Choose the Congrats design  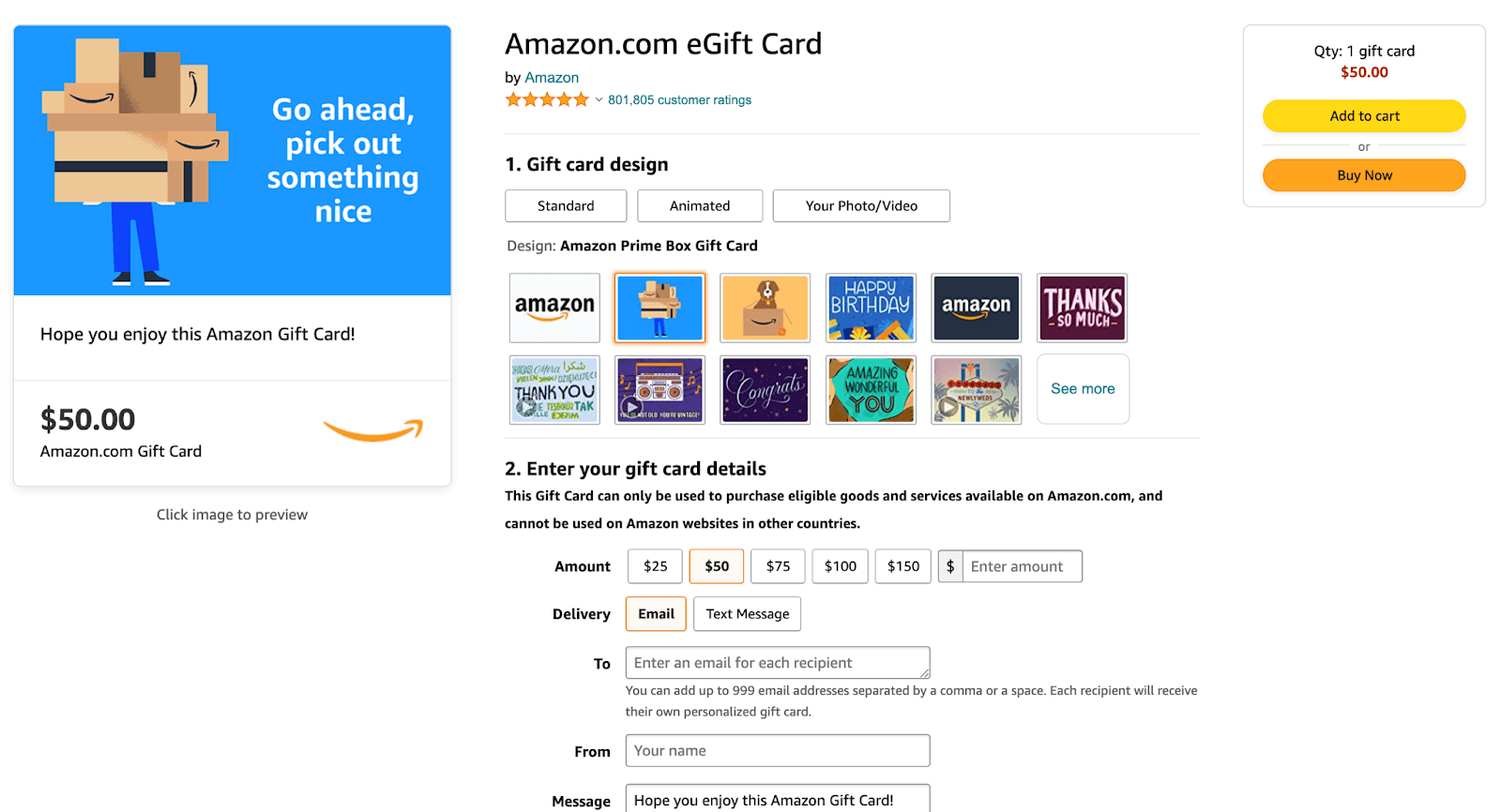point(765,389)
